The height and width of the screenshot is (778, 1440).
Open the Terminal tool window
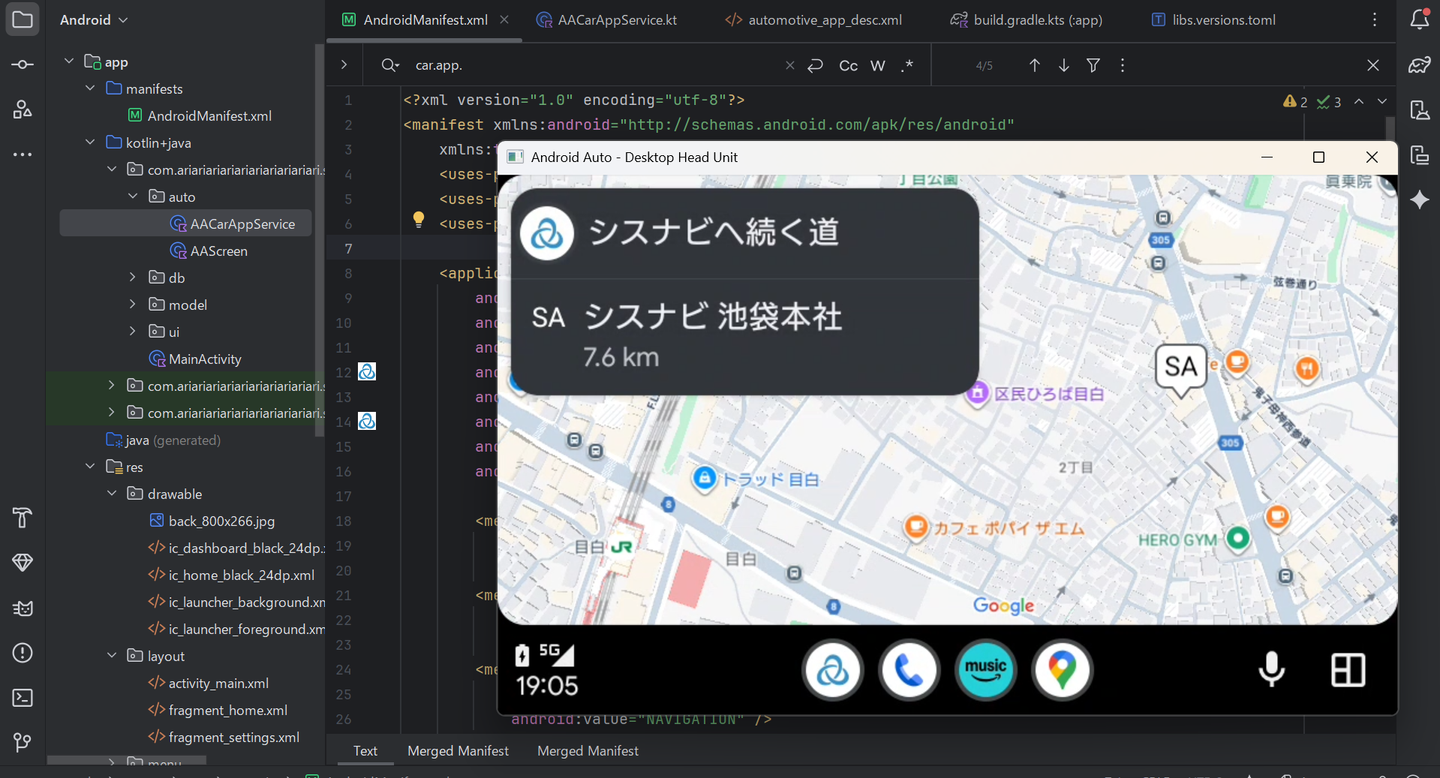point(22,698)
